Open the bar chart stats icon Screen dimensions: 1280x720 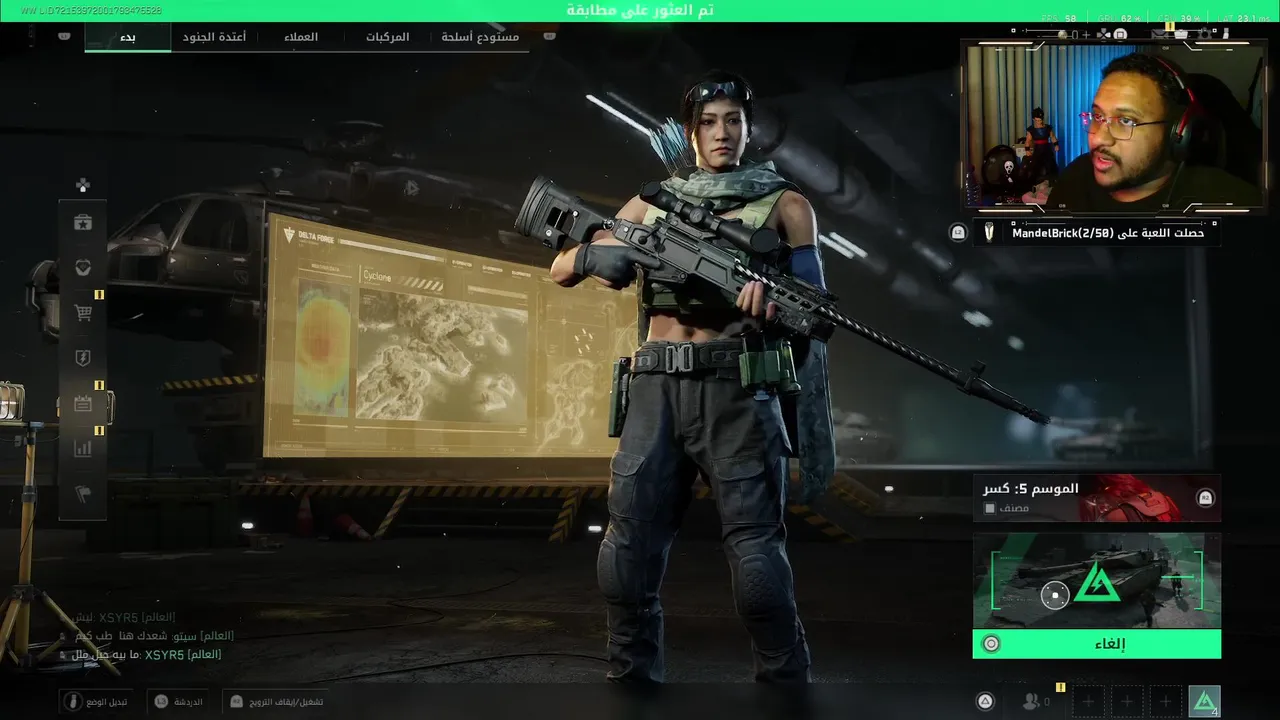[83, 449]
